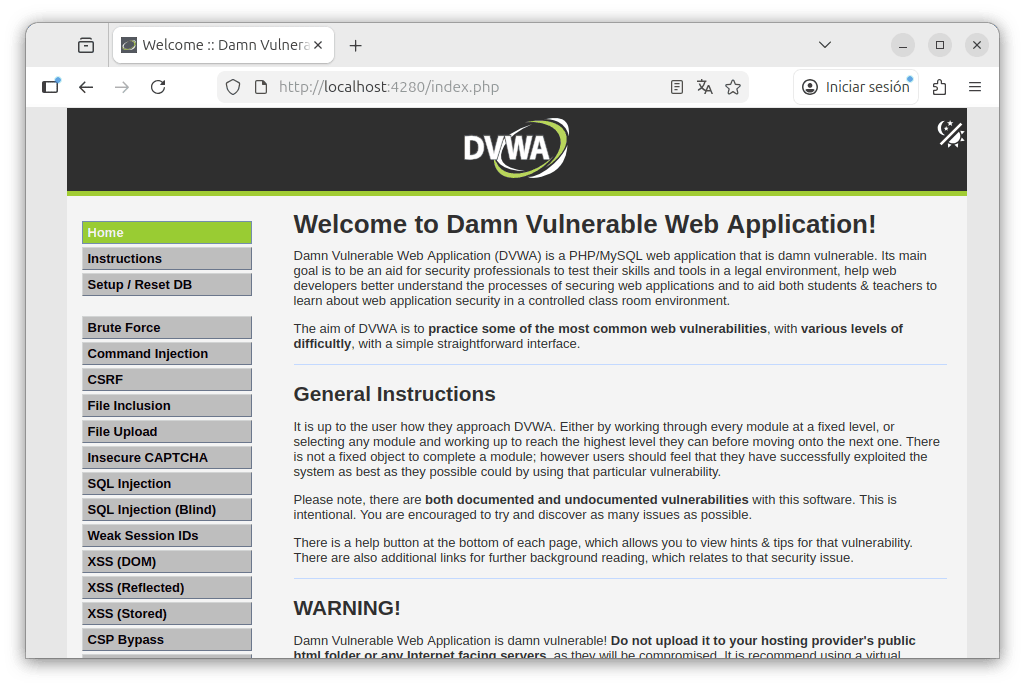The width and height of the screenshot is (1025, 687).
Task: Open the Firefox application hamburger menu
Action: [975, 87]
